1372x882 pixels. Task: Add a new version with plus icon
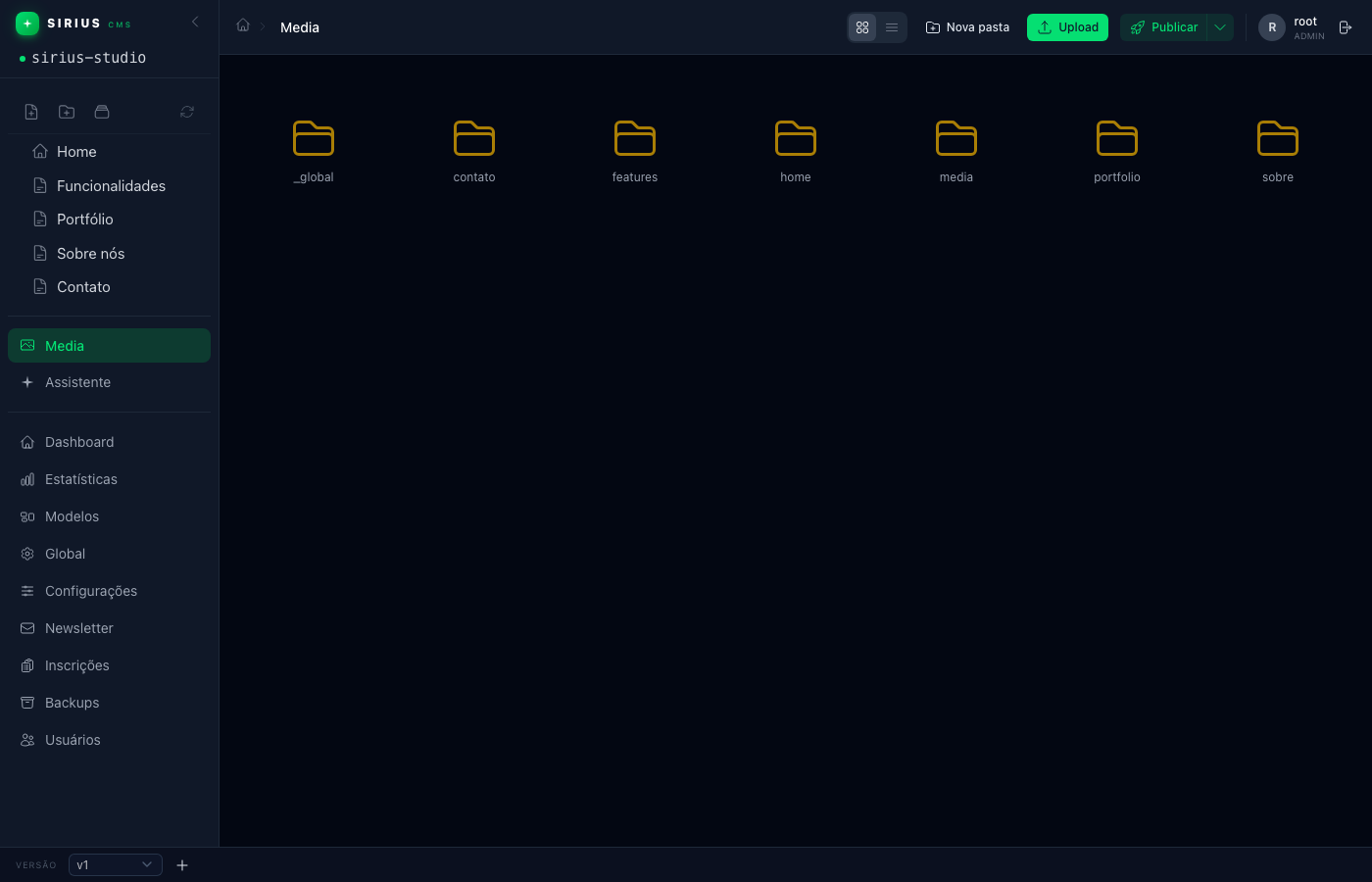click(x=182, y=865)
